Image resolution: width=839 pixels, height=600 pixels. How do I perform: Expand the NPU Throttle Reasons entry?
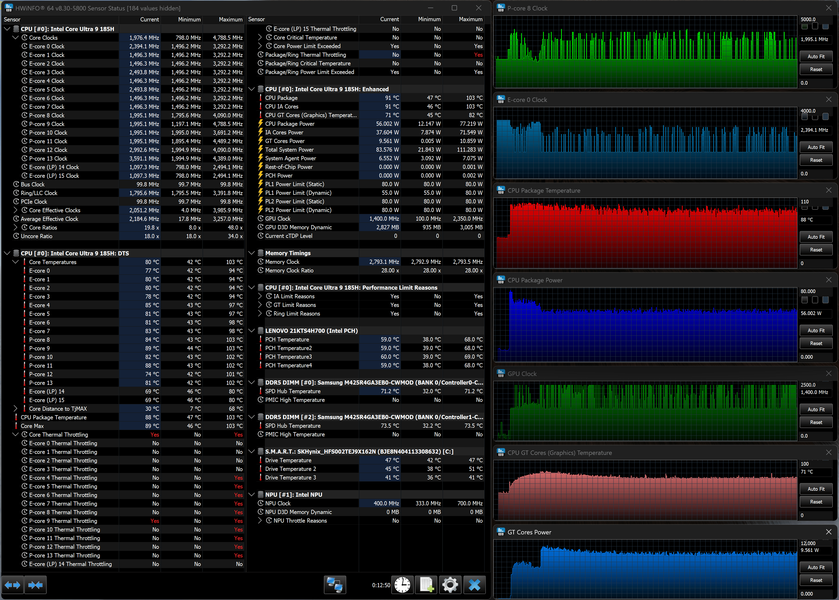[x=260, y=520]
